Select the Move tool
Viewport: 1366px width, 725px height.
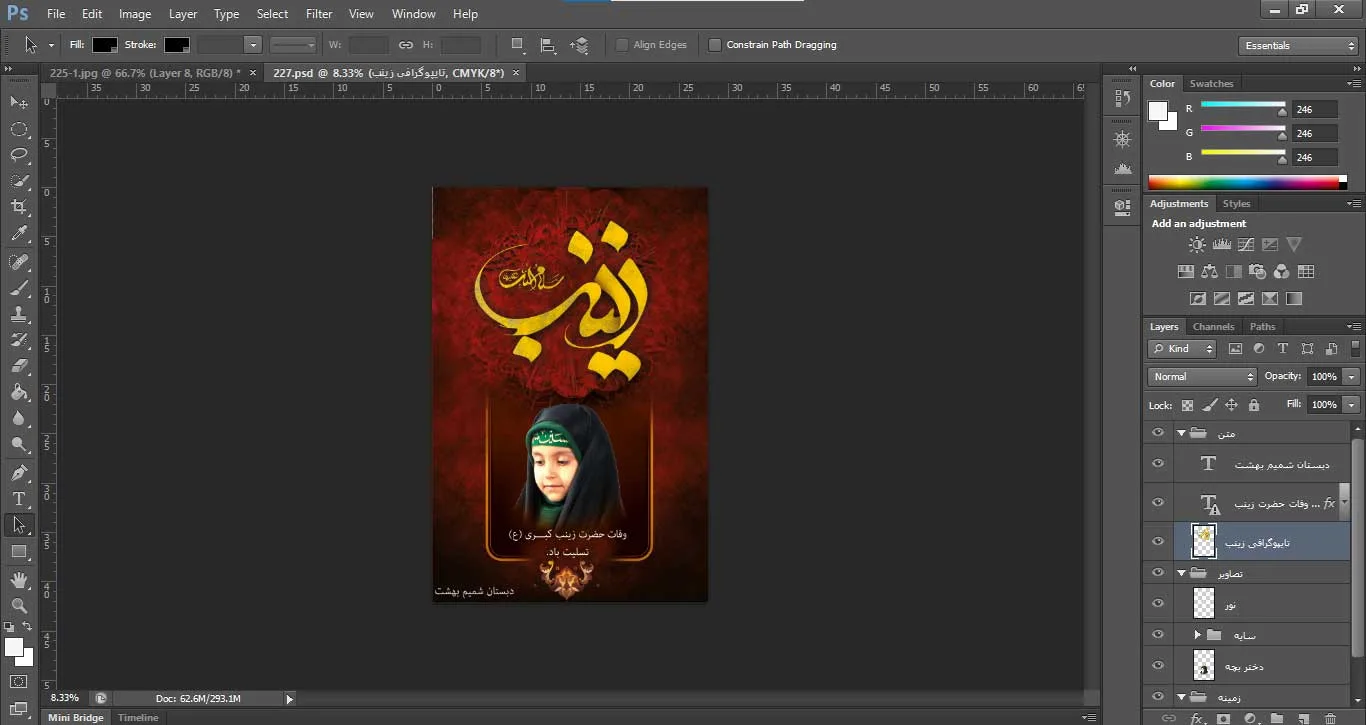point(19,102)
